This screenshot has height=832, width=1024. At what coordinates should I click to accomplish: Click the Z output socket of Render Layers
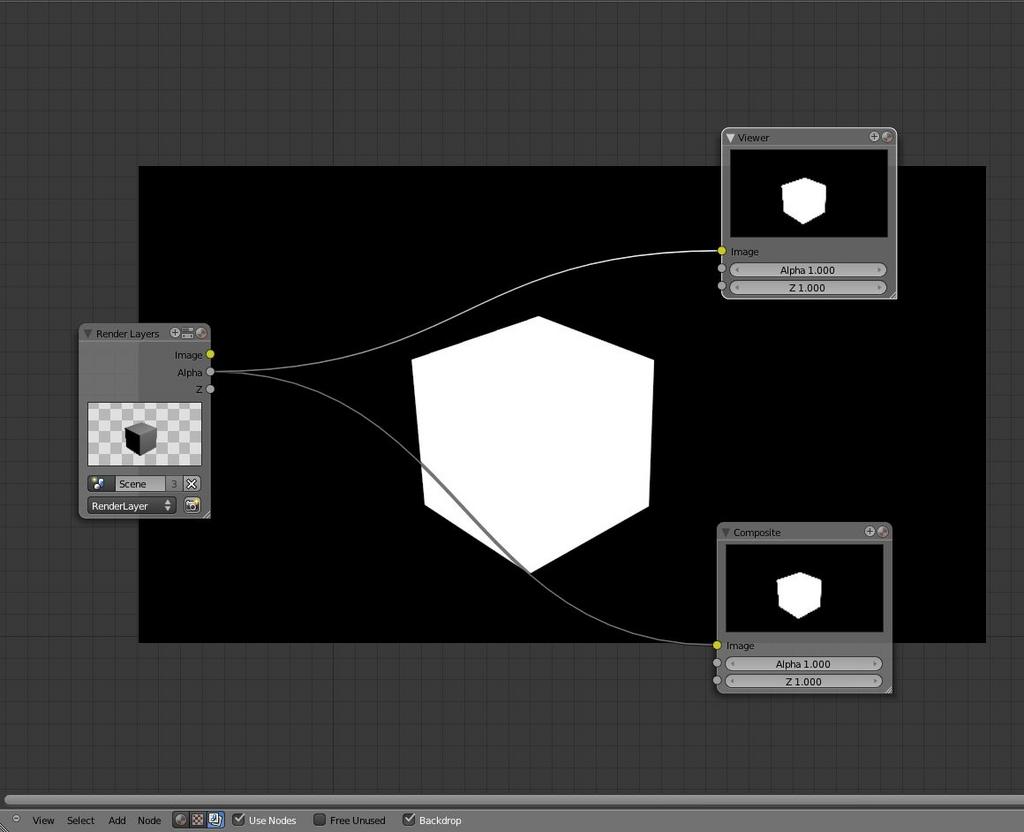click(210, 389)
